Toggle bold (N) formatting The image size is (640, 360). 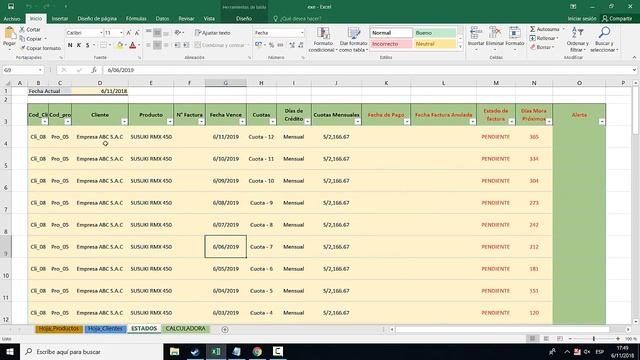point(70,45)
